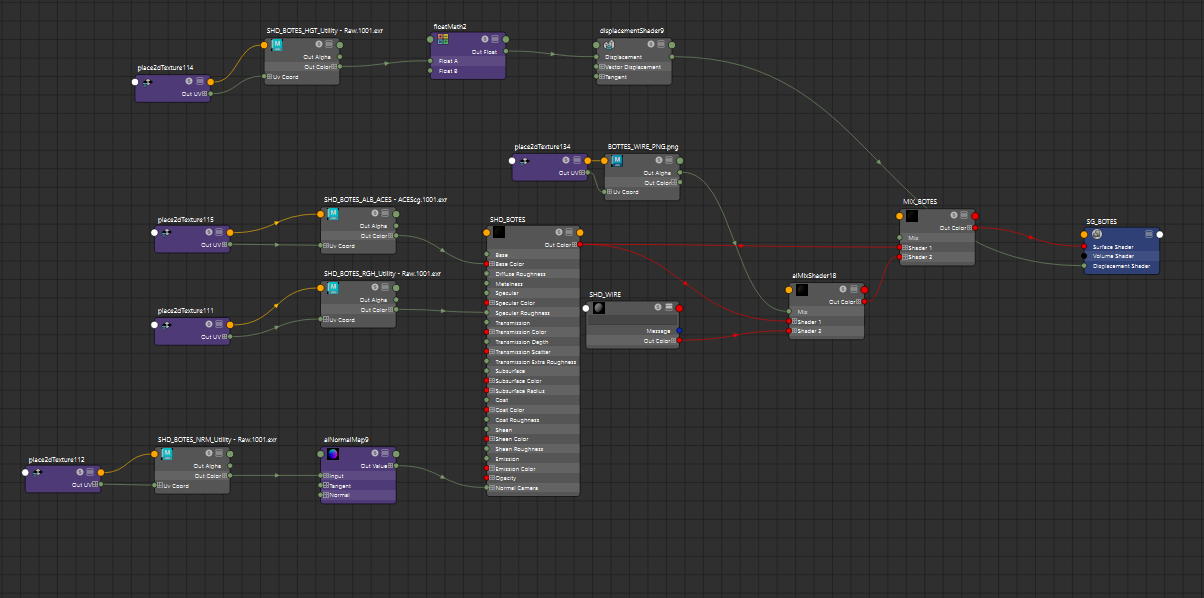Viewport: 1204px width, 598px height.
Task: Expand Out UV on place2dTexture114
Action: (204, 94)
